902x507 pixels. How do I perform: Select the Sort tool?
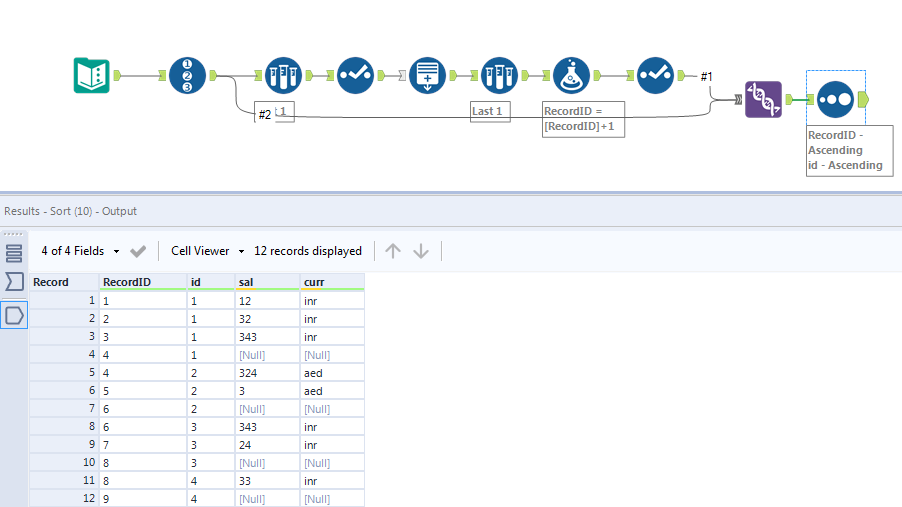pyautogui.click(x=835, y=100)
